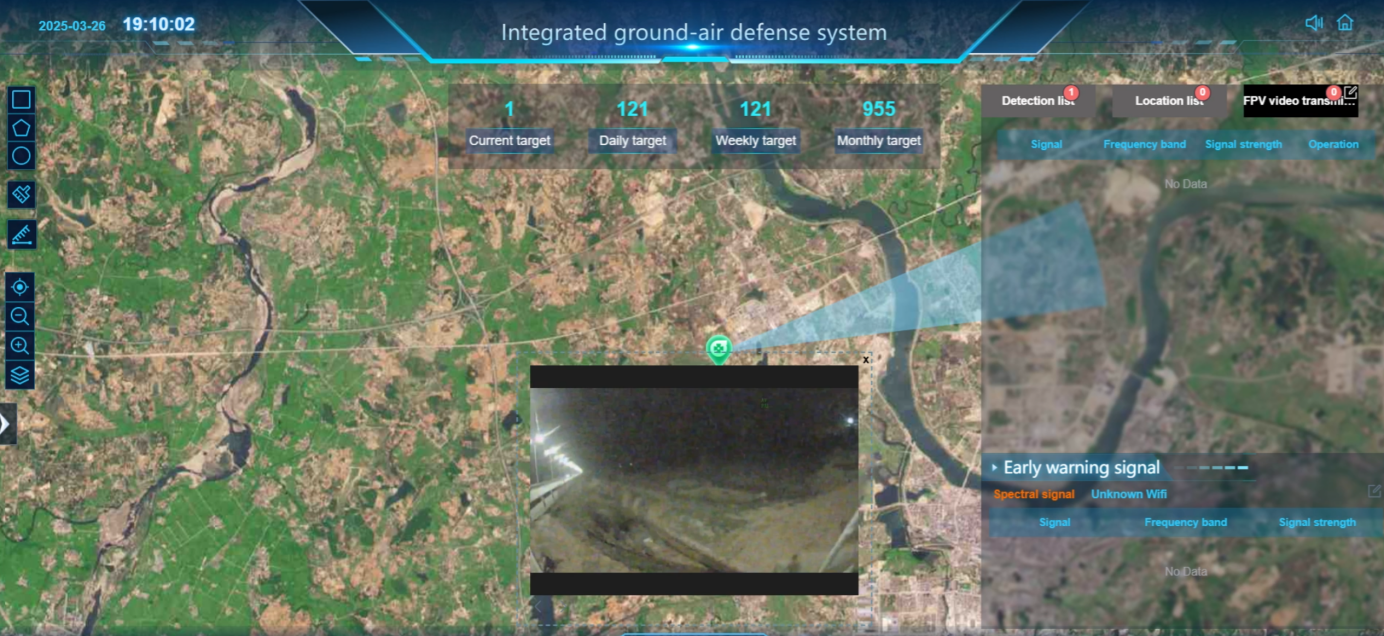Screen dimensions: 1384x636
Task: Collapse the Early warning signal section
Action: click(994, 468)
